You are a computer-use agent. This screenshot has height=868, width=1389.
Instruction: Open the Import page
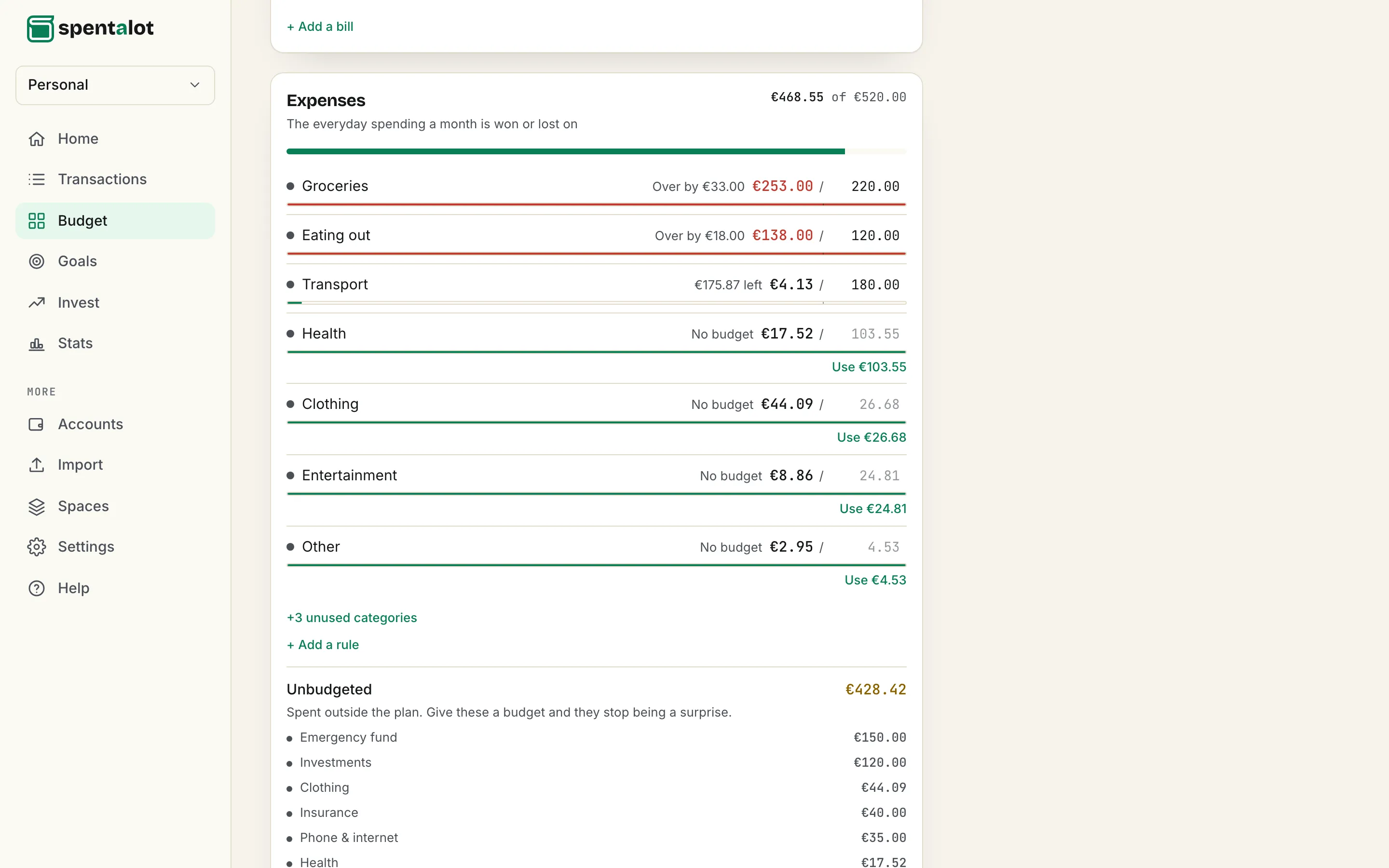coord(115,465)
